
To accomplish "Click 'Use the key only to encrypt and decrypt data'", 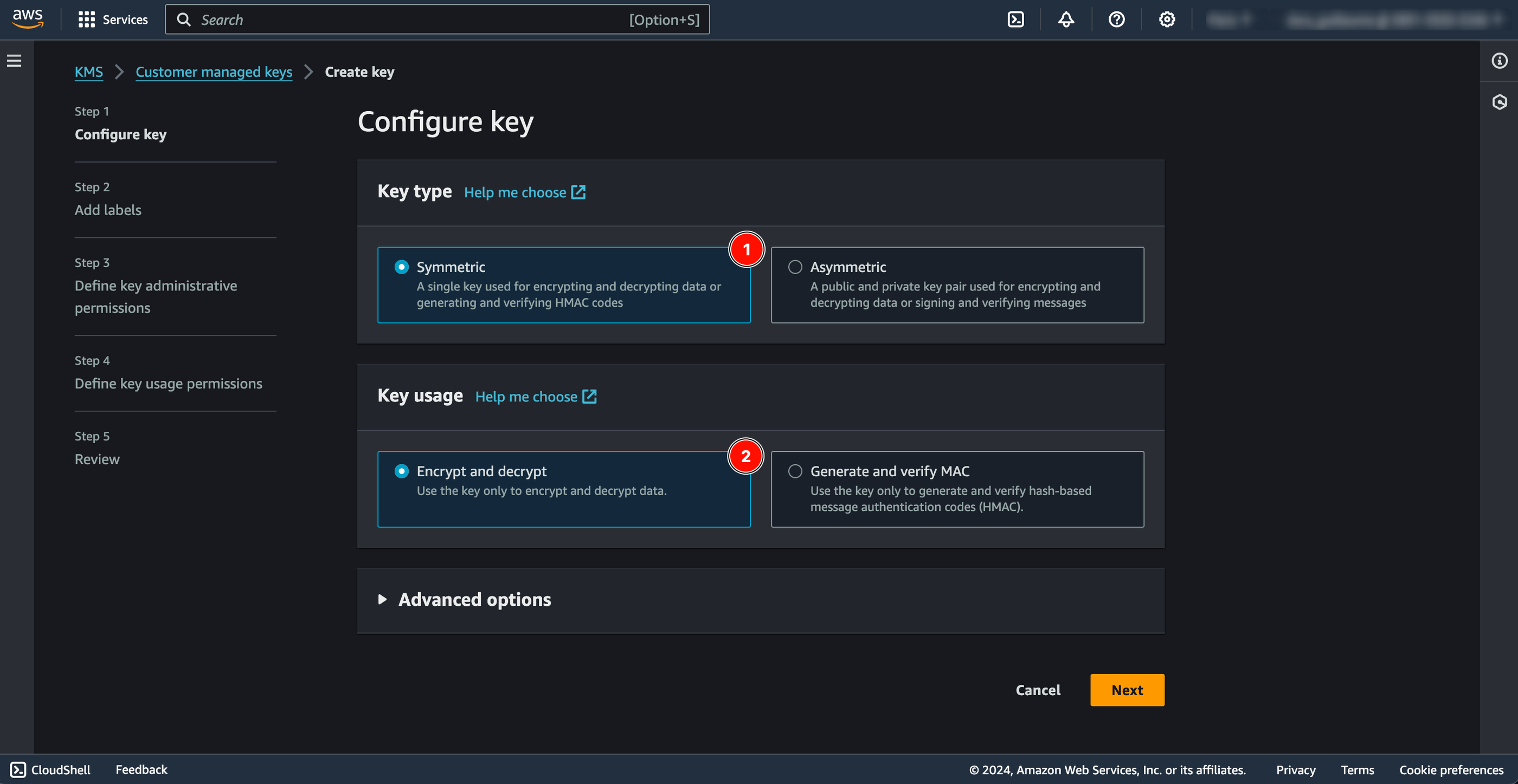I will coord(541,490).
